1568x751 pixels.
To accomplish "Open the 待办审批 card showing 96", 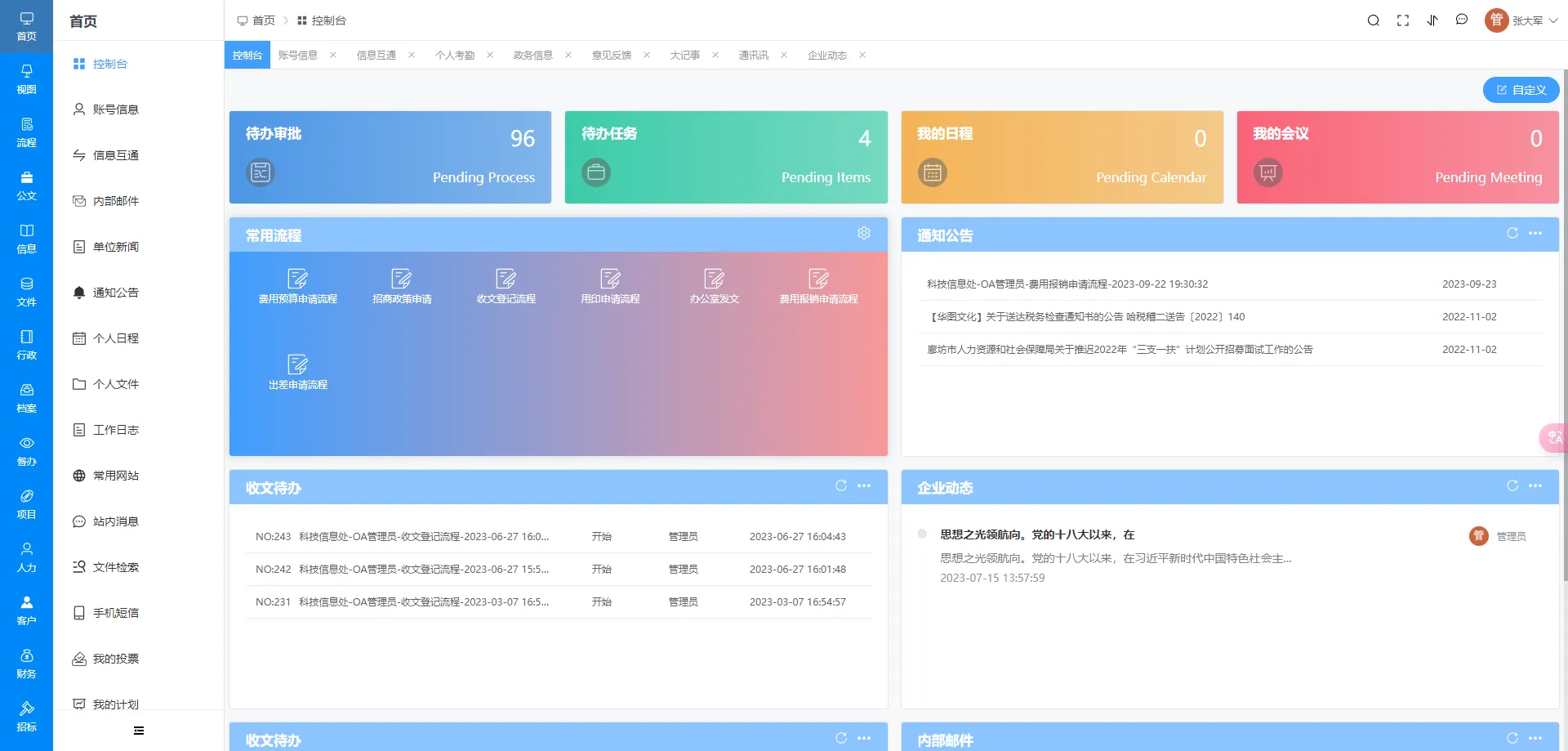I will pos(390,157).
